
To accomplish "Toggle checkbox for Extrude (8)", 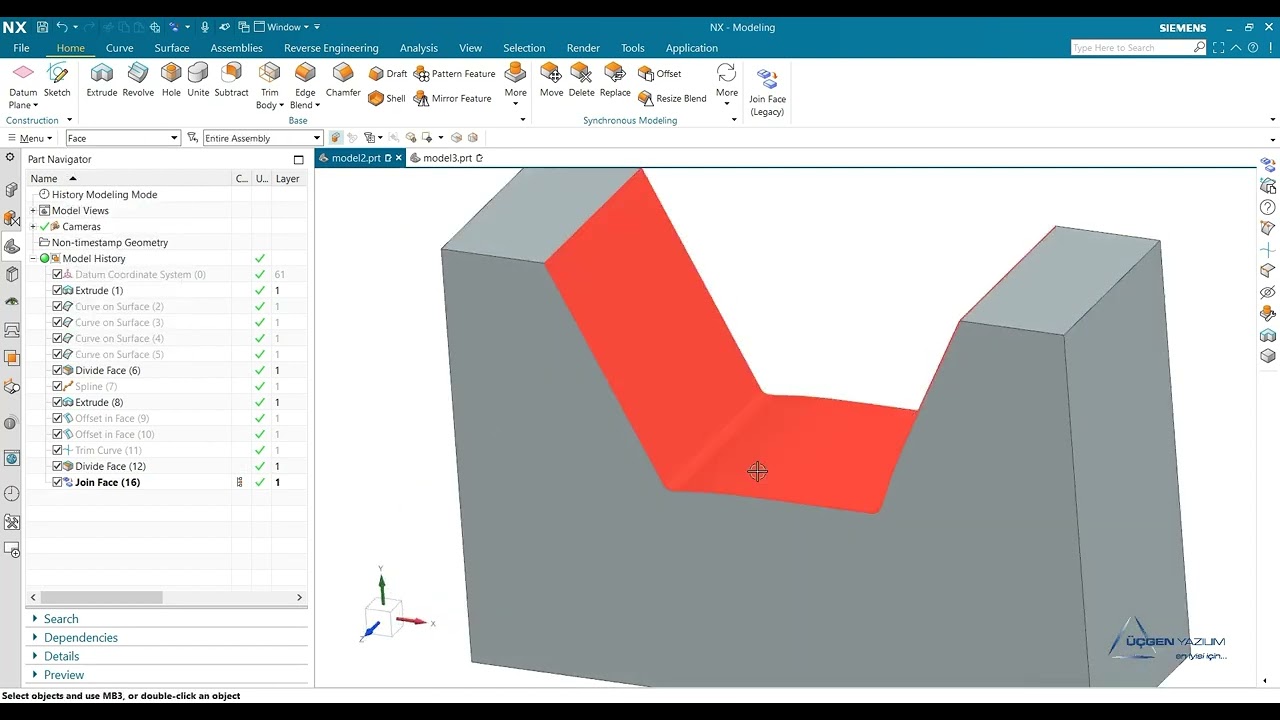I will [57, 402].
